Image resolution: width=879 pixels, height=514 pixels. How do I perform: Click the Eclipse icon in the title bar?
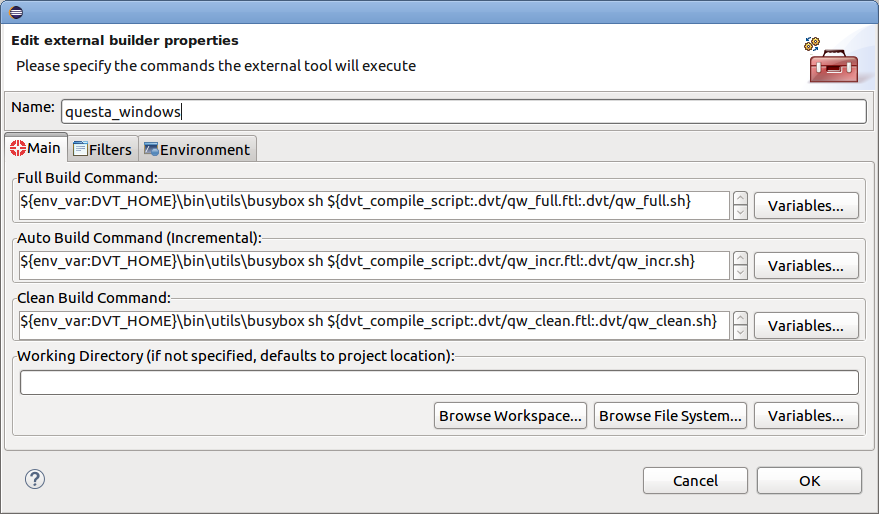16,12
